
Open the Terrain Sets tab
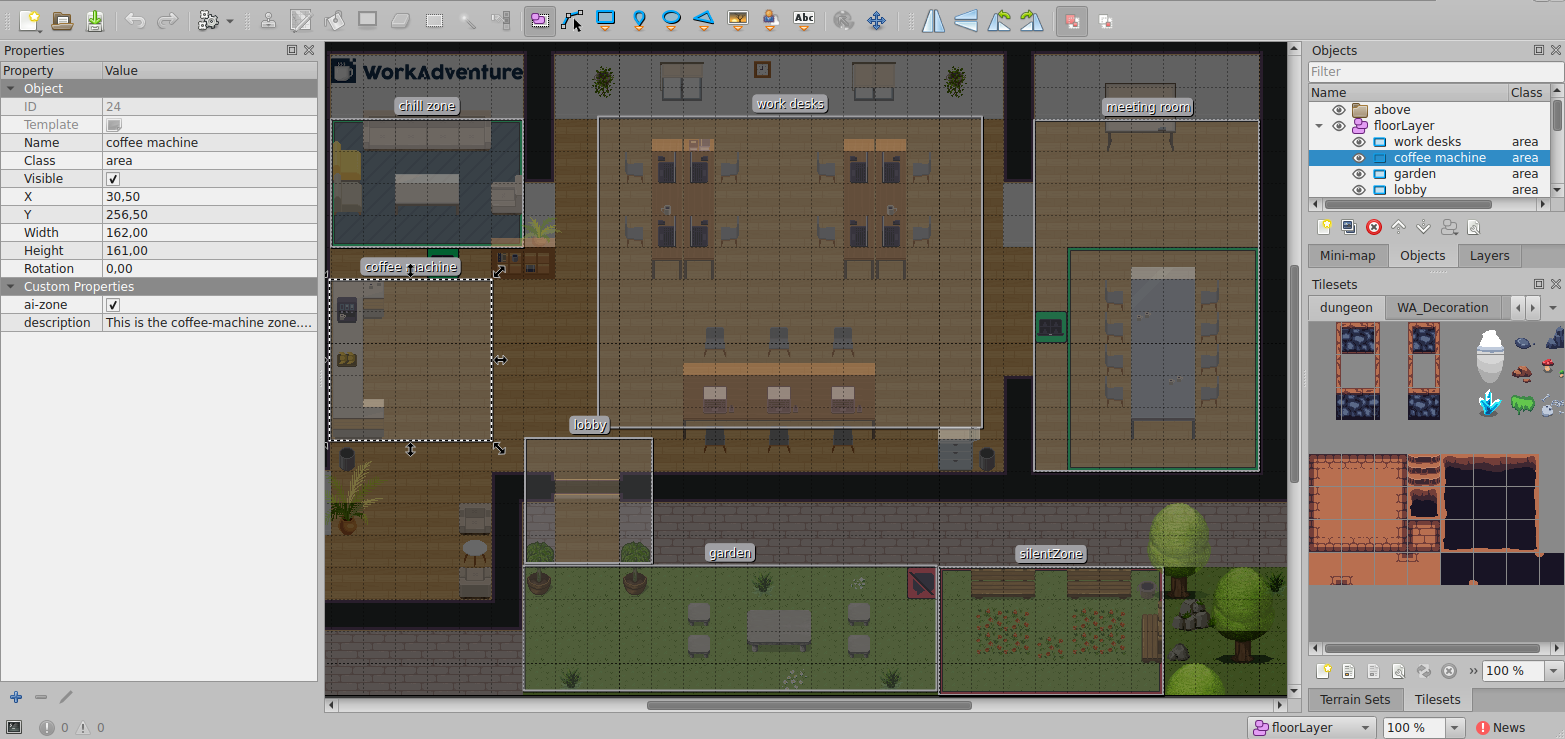(1355, 699)
